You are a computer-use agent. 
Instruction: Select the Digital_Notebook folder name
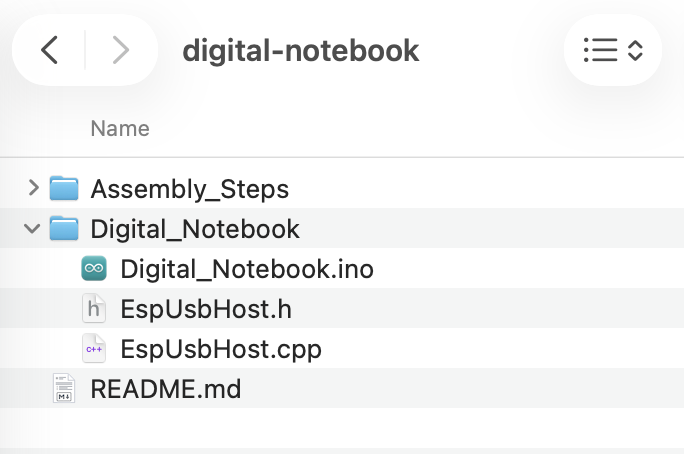tap(195, 229)
